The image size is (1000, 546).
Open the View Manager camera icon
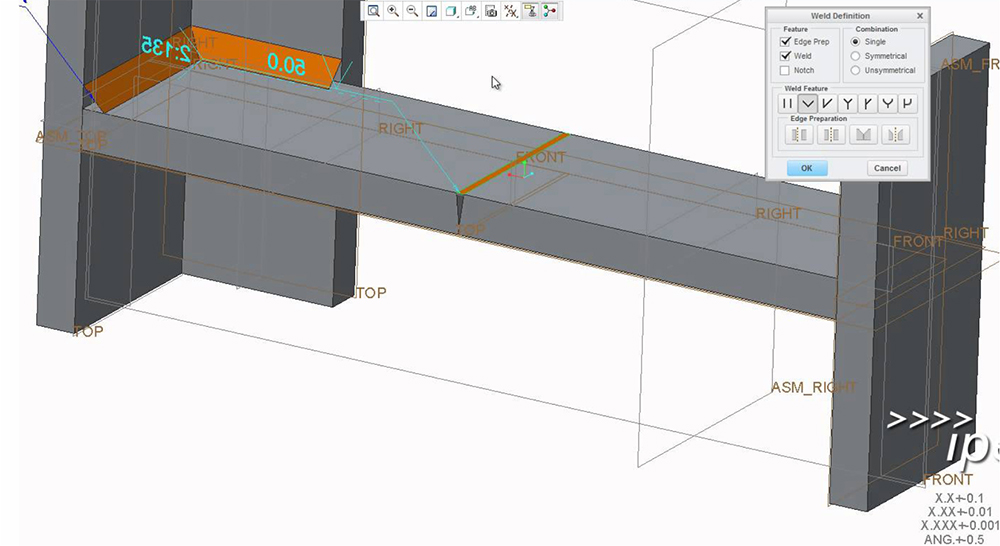click(x=491, y=11)
